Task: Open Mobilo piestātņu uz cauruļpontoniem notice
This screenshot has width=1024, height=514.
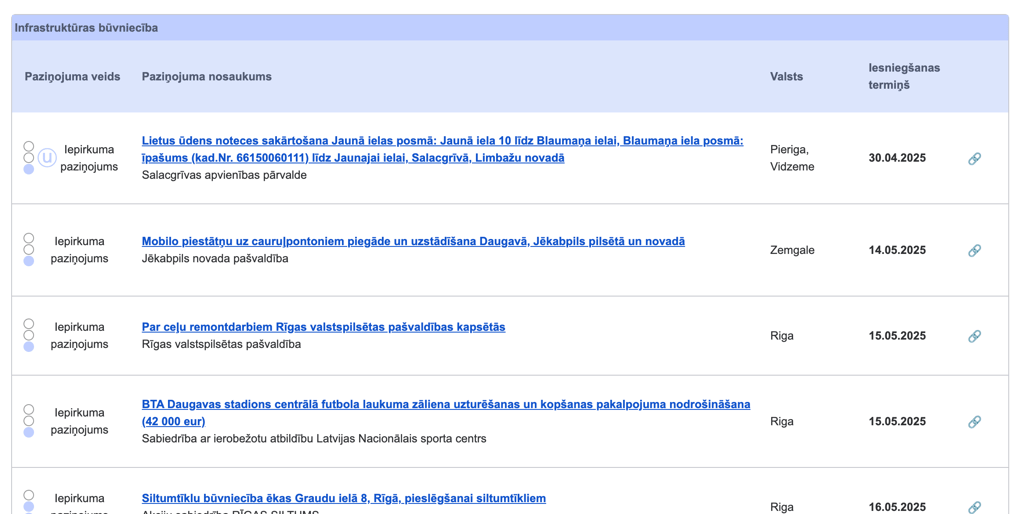Action: pyautogui.click(x=413, y=242)
